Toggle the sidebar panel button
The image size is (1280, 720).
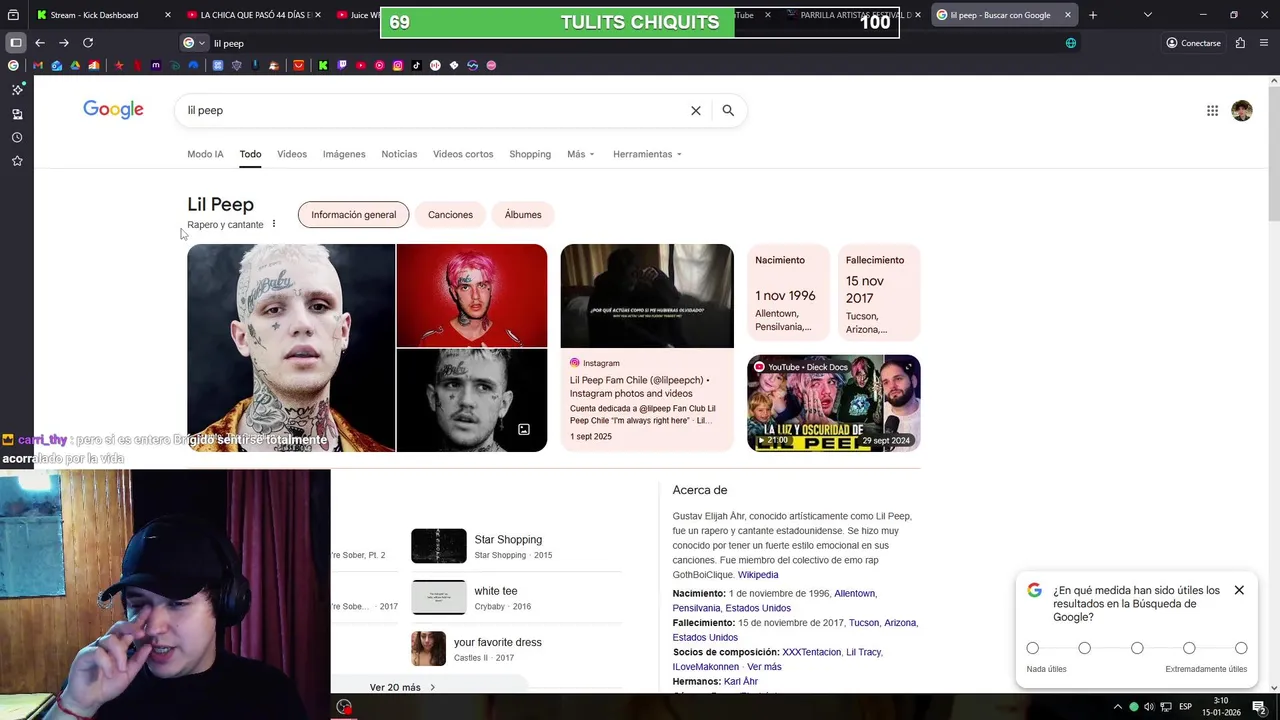point(15,43)
